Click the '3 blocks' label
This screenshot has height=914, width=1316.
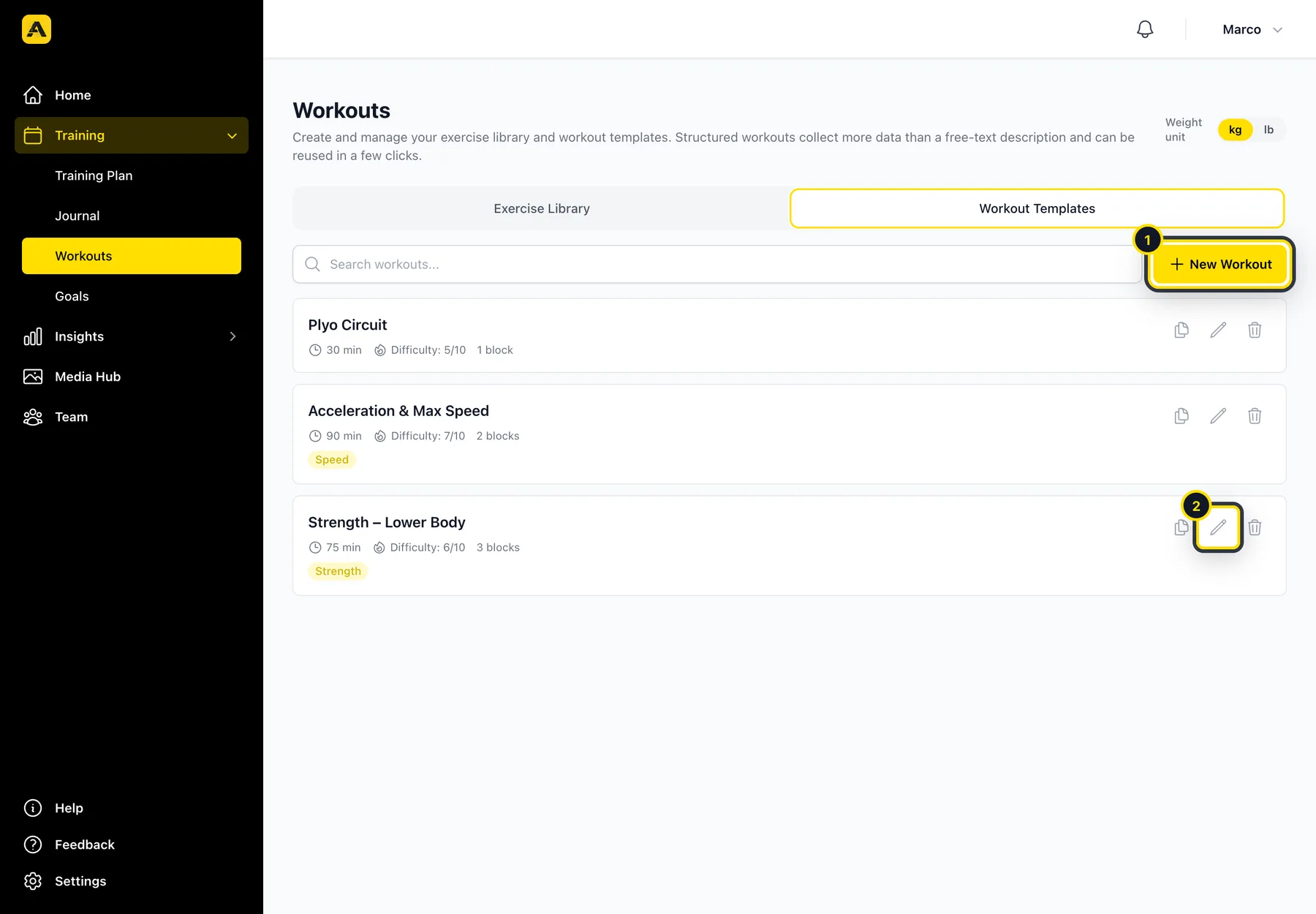(x=498, y=548)
